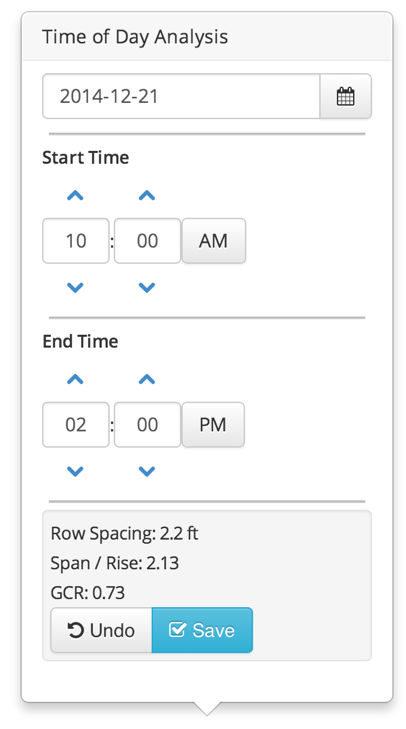Image resolution: width=406 pixels, height=729 pixels.
Task: Click the Row Spacing 2.2 ft result text
Action: [124, 533]
